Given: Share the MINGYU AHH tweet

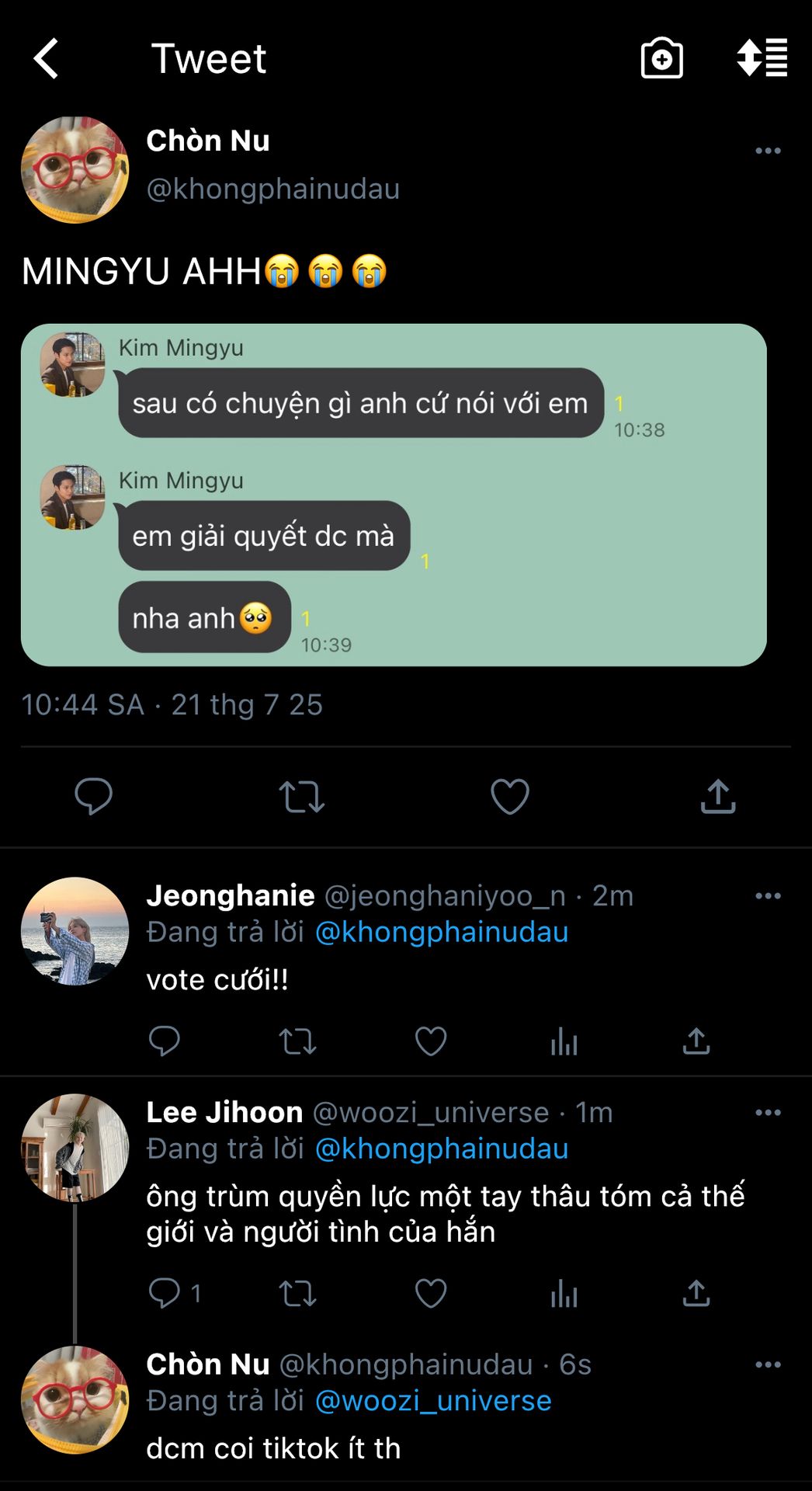Looking at the screenshot, I should click(718, 796).
